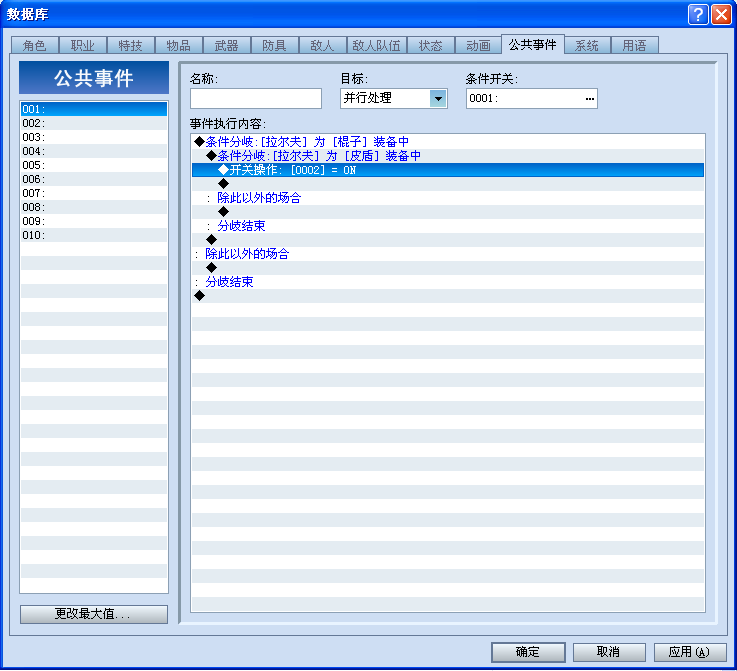Select common event 008 in list
Image resolution: width=737 pixels, height=671 pixels.
point(94,207)
